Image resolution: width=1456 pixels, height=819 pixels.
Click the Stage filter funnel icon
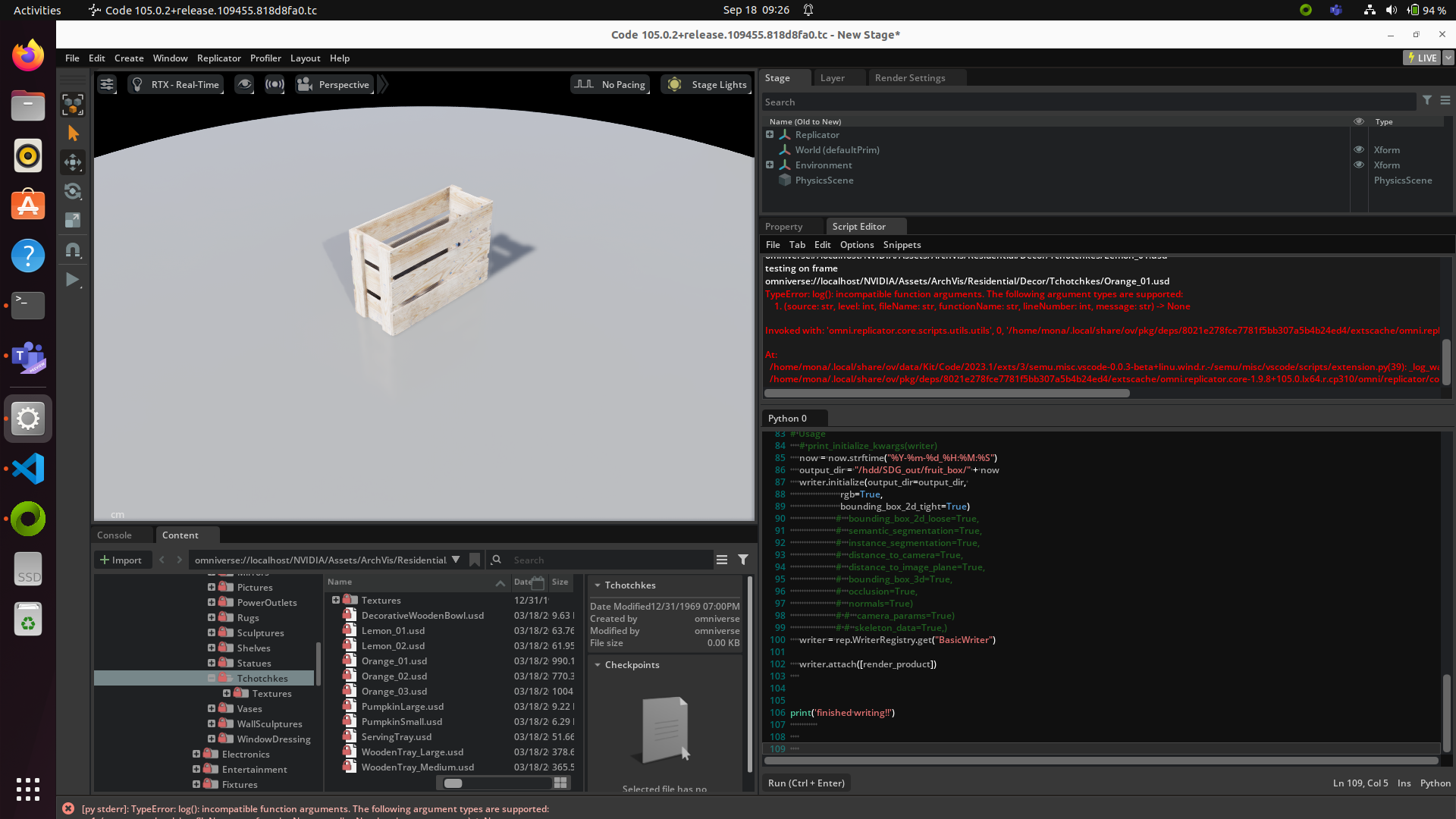[x=1426, y=100]
